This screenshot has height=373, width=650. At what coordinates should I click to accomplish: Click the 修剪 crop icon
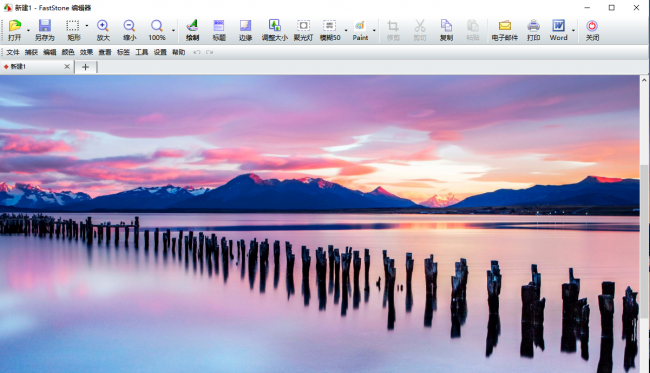[393, 30]
